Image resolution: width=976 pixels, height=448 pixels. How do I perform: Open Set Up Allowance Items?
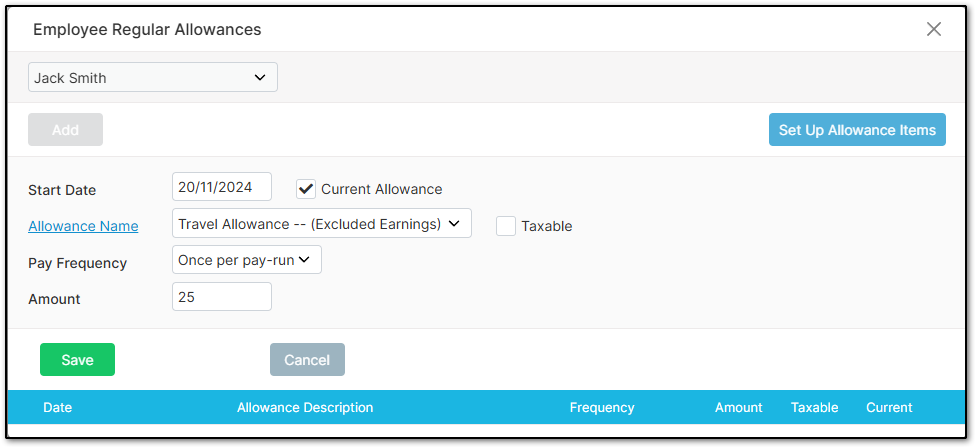coord(857,129)
